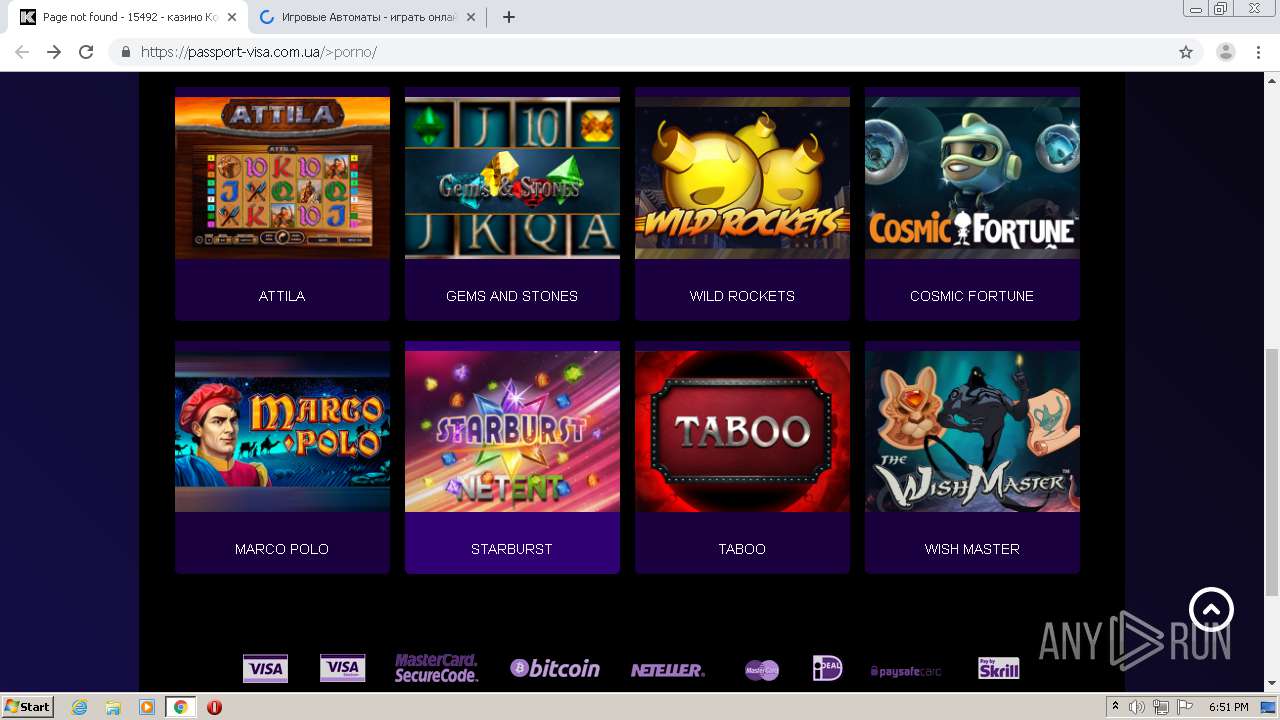Viewport: 1280px width, 720px height.
Task: Go forward in browser history
Action: (54, 52)
